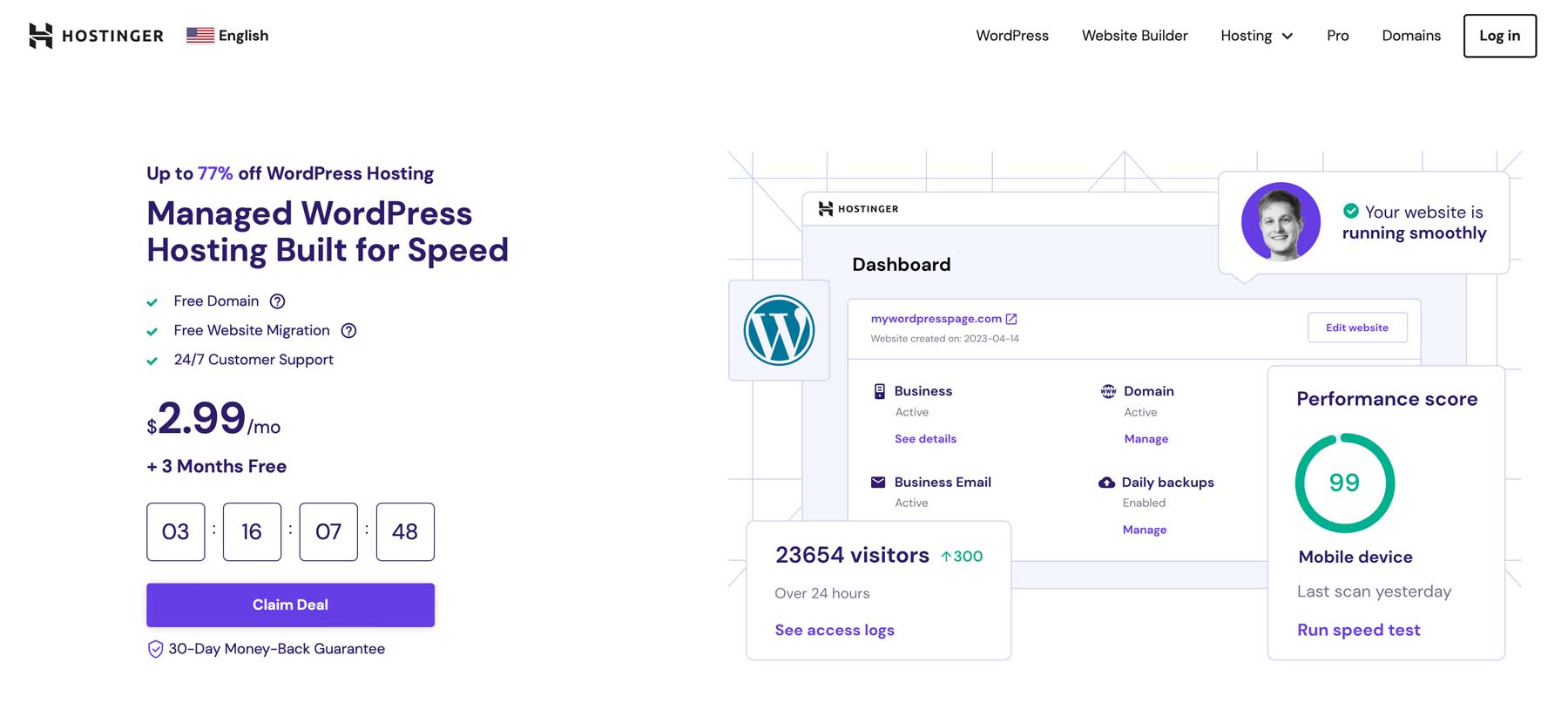This screenshot has width=1568, height=723.
Task: Click the Run speed test link
Action: 1358,630
